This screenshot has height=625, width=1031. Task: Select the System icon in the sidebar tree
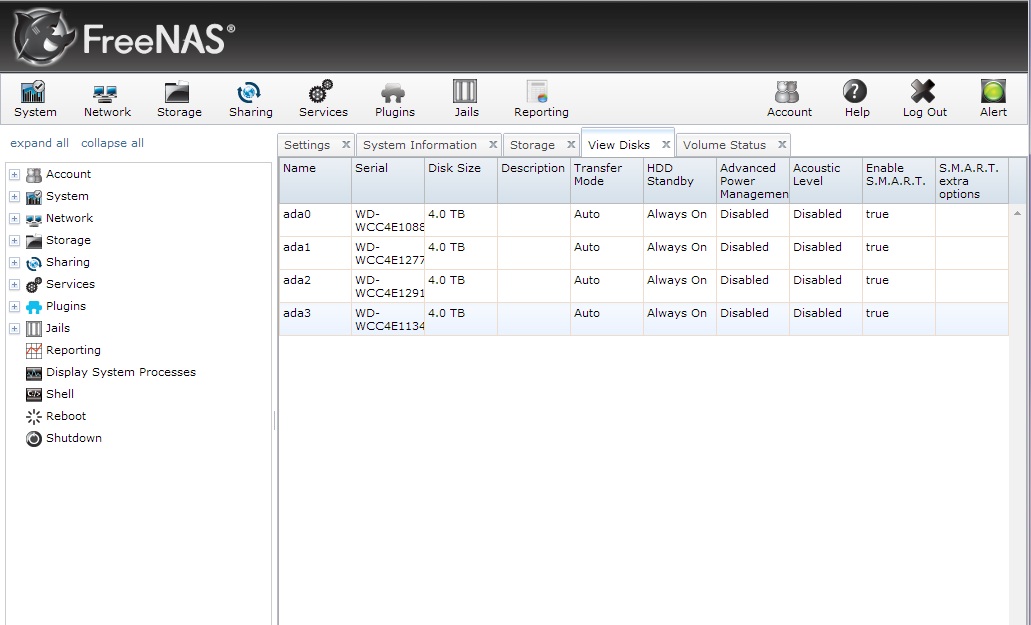click(34, 197)
